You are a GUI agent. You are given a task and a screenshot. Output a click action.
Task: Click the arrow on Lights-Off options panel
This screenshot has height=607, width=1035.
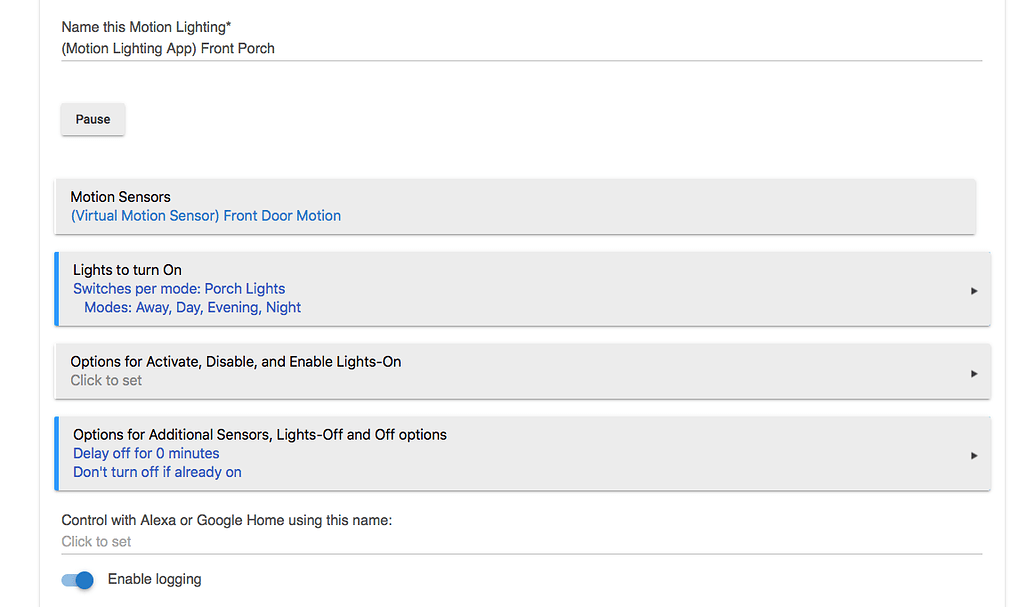point(973,455)
